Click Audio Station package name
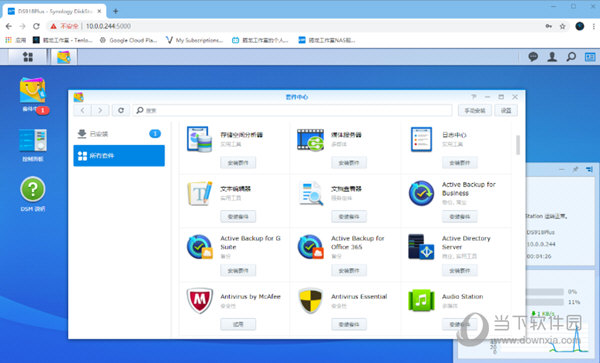Viewport: 600px width, 363px height. (463, 297)
